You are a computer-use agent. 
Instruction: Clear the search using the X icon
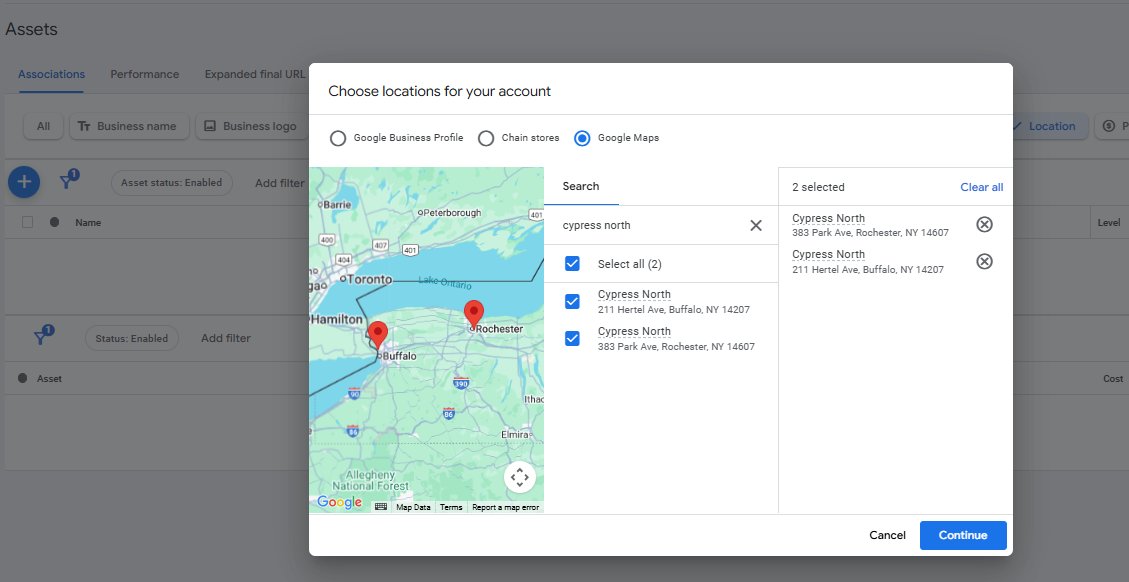point(755,226)
